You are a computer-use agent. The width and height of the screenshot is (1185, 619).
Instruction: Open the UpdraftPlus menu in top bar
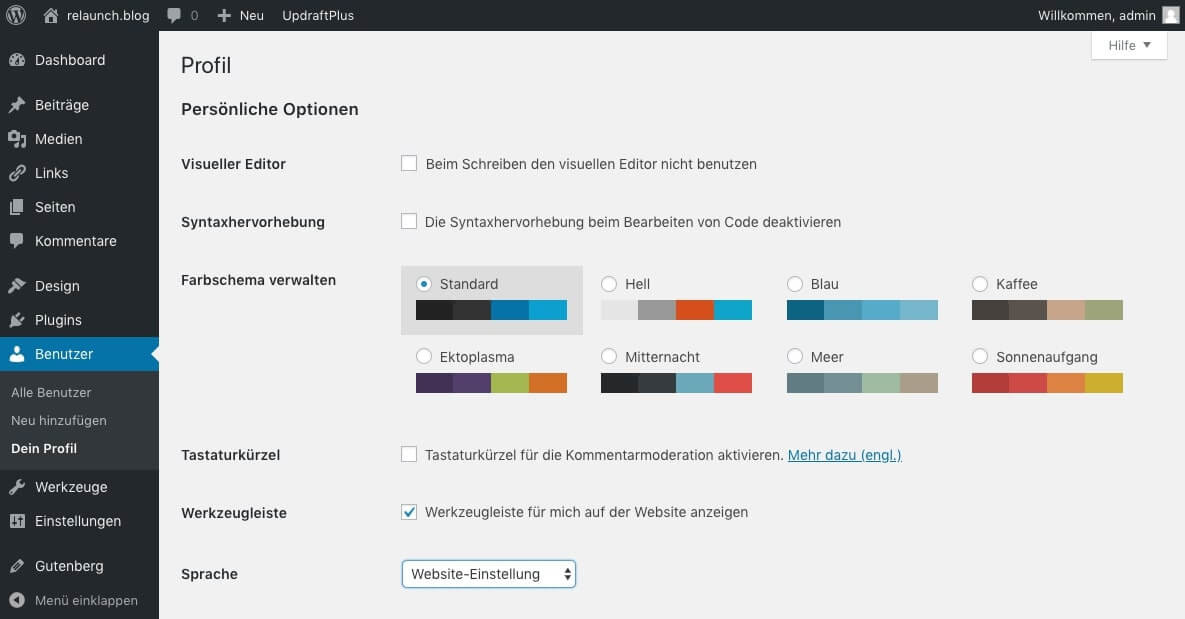[x=318, y=15]
